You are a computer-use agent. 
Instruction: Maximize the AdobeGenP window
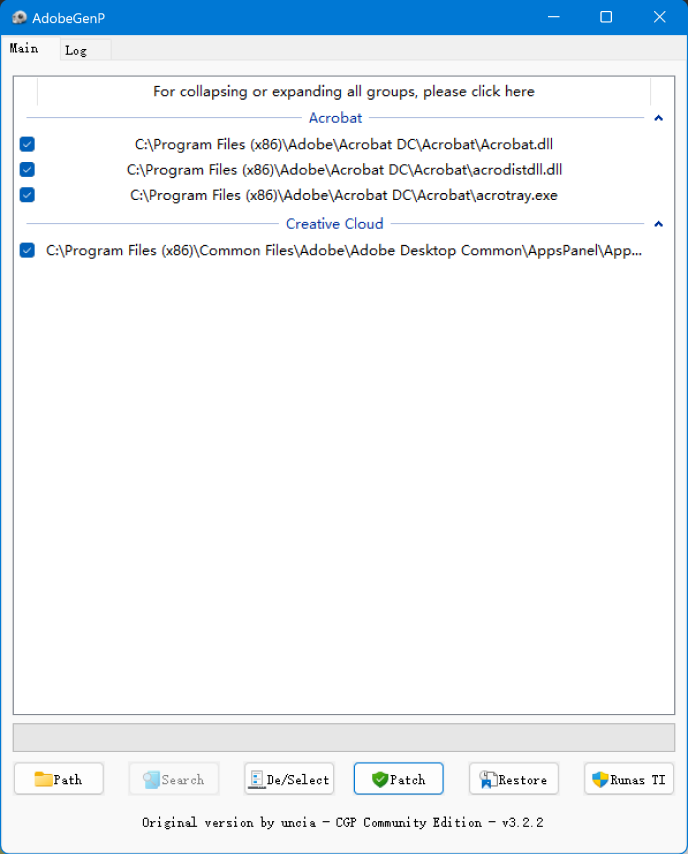606,18
